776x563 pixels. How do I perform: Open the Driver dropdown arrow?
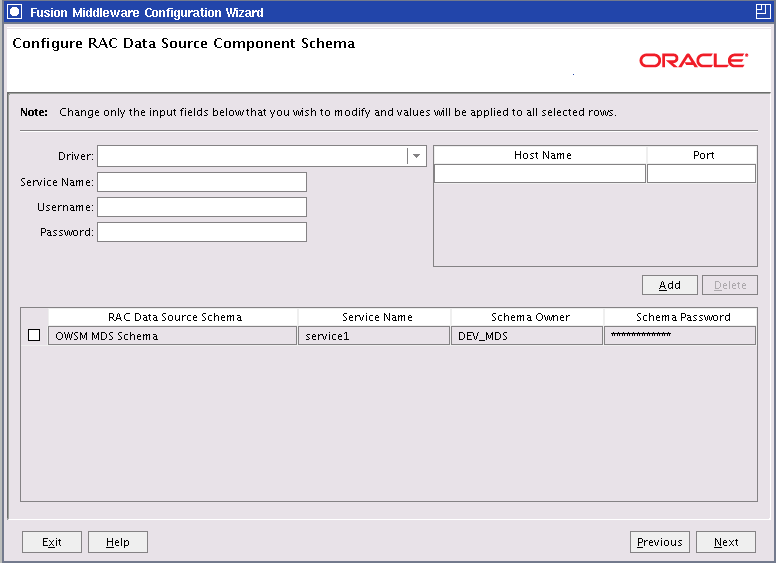pos(417,156)
